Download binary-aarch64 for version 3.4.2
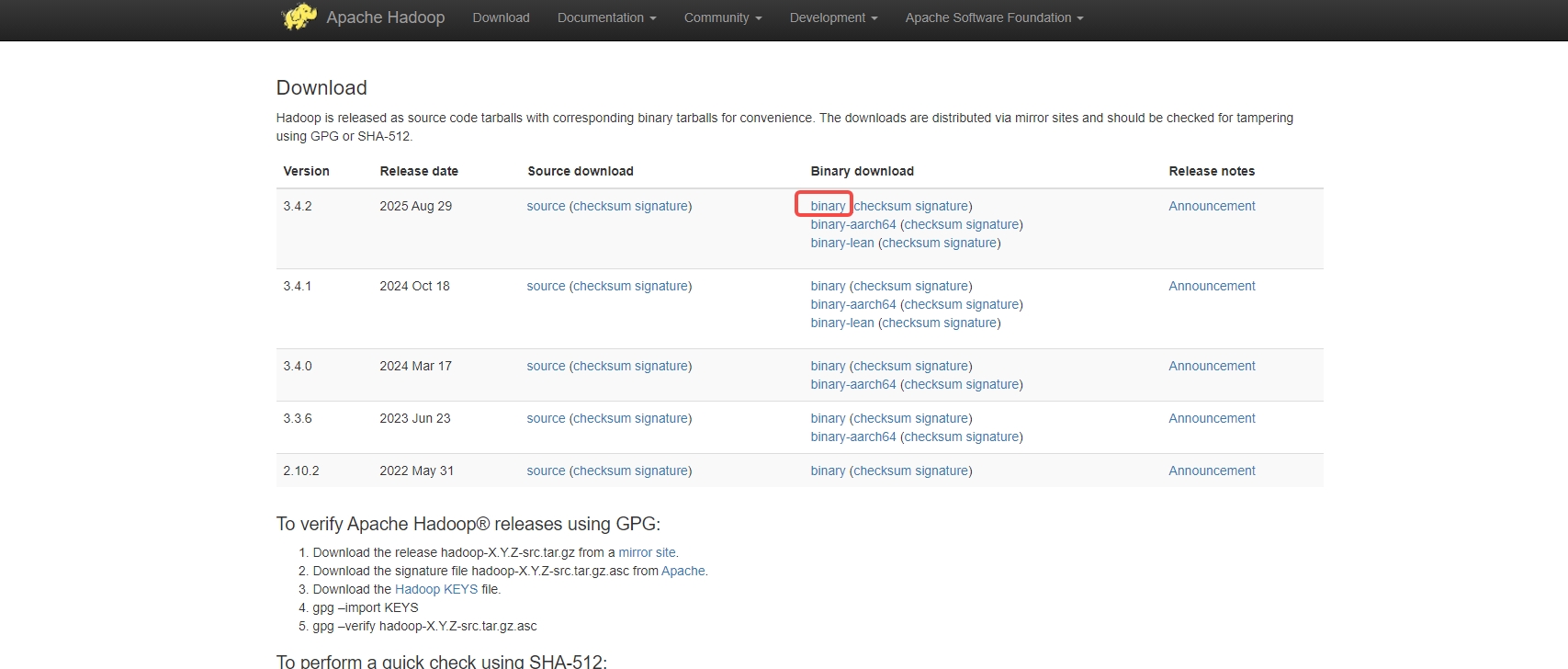This screenshot has width=1568, height=669. click(853, 224)
